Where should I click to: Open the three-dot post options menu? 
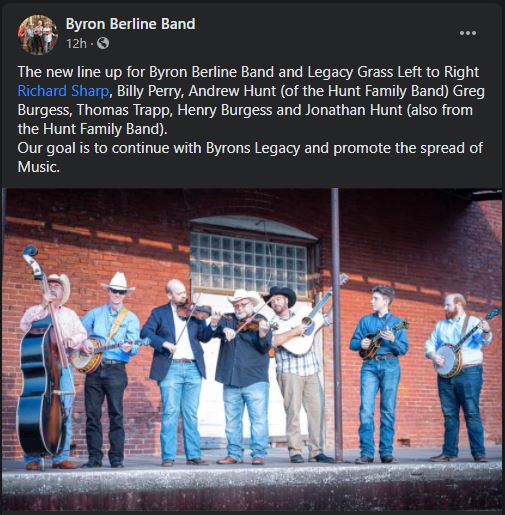coord(468,33)
